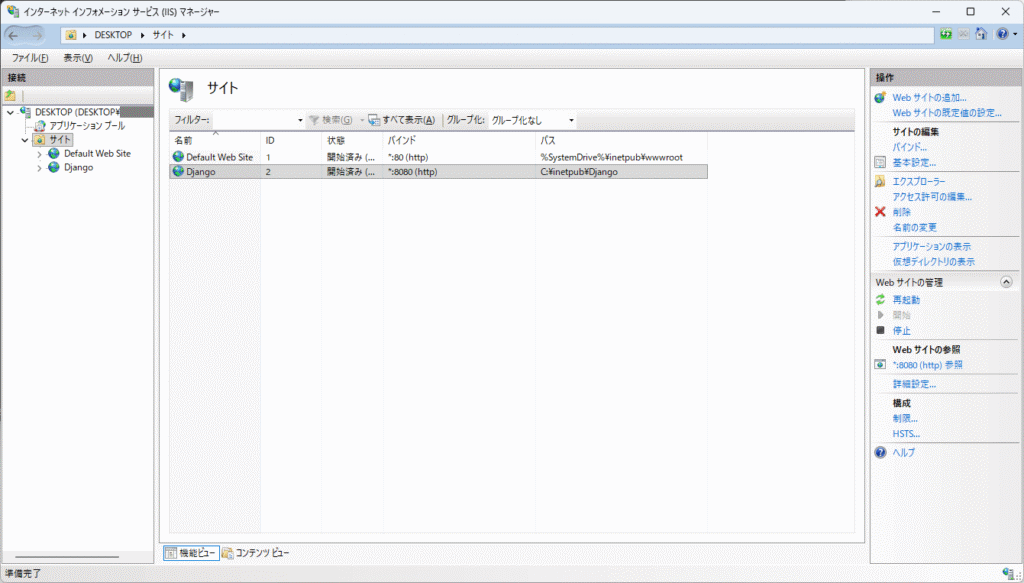Click the help icon beside ヘルプ

tap(880, 453)
